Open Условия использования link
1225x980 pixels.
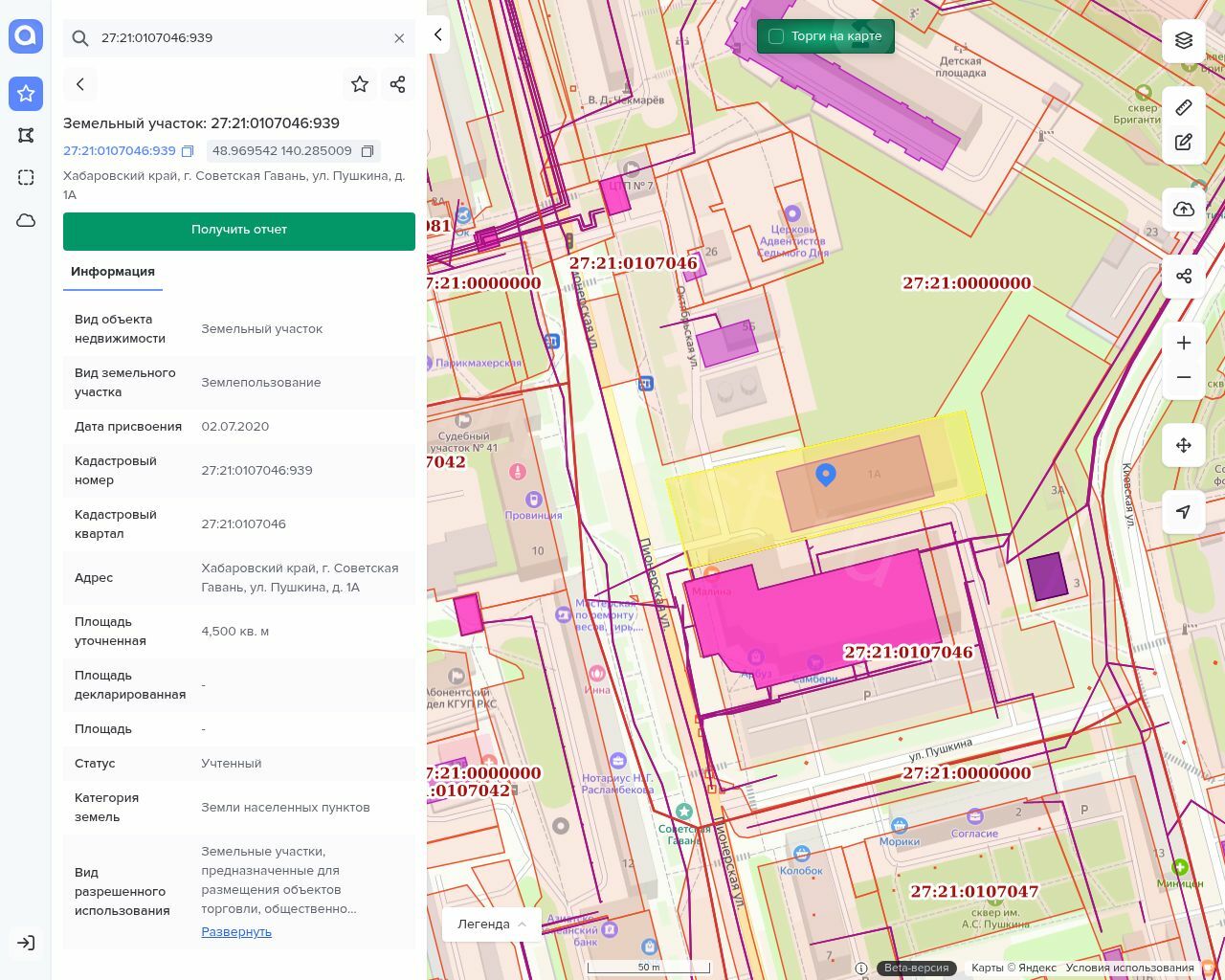point(1129,968)
